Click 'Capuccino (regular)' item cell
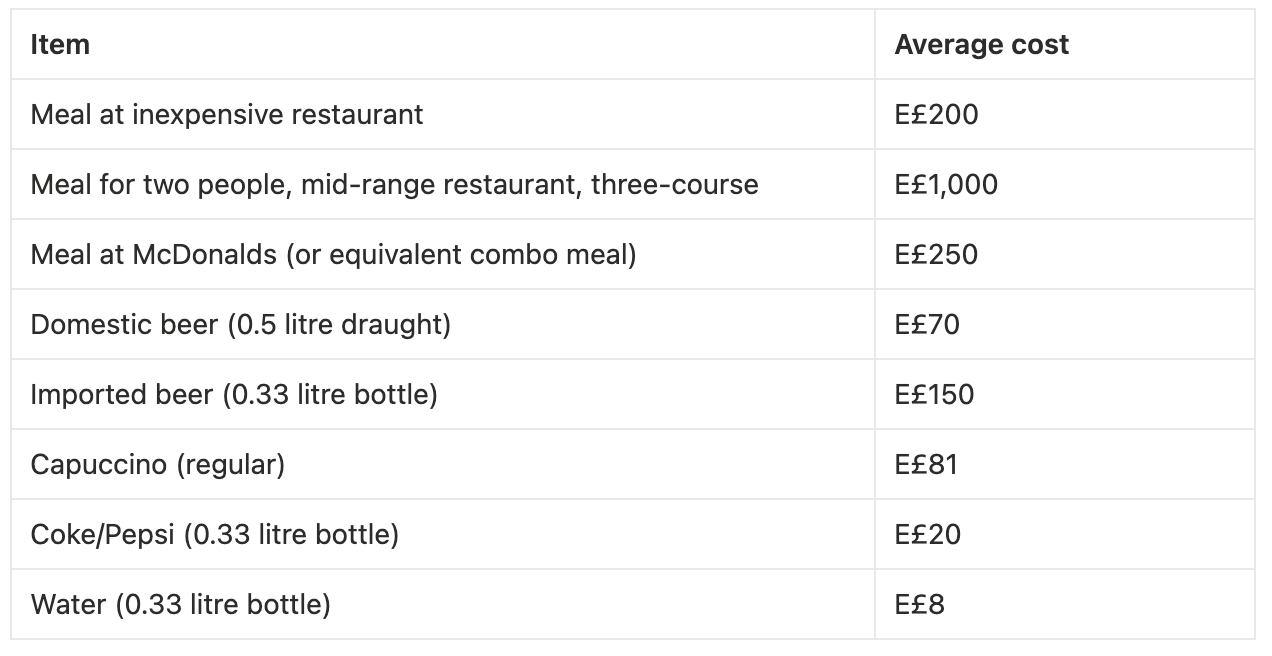This screenshot has height=656, width=1272. 158,465
